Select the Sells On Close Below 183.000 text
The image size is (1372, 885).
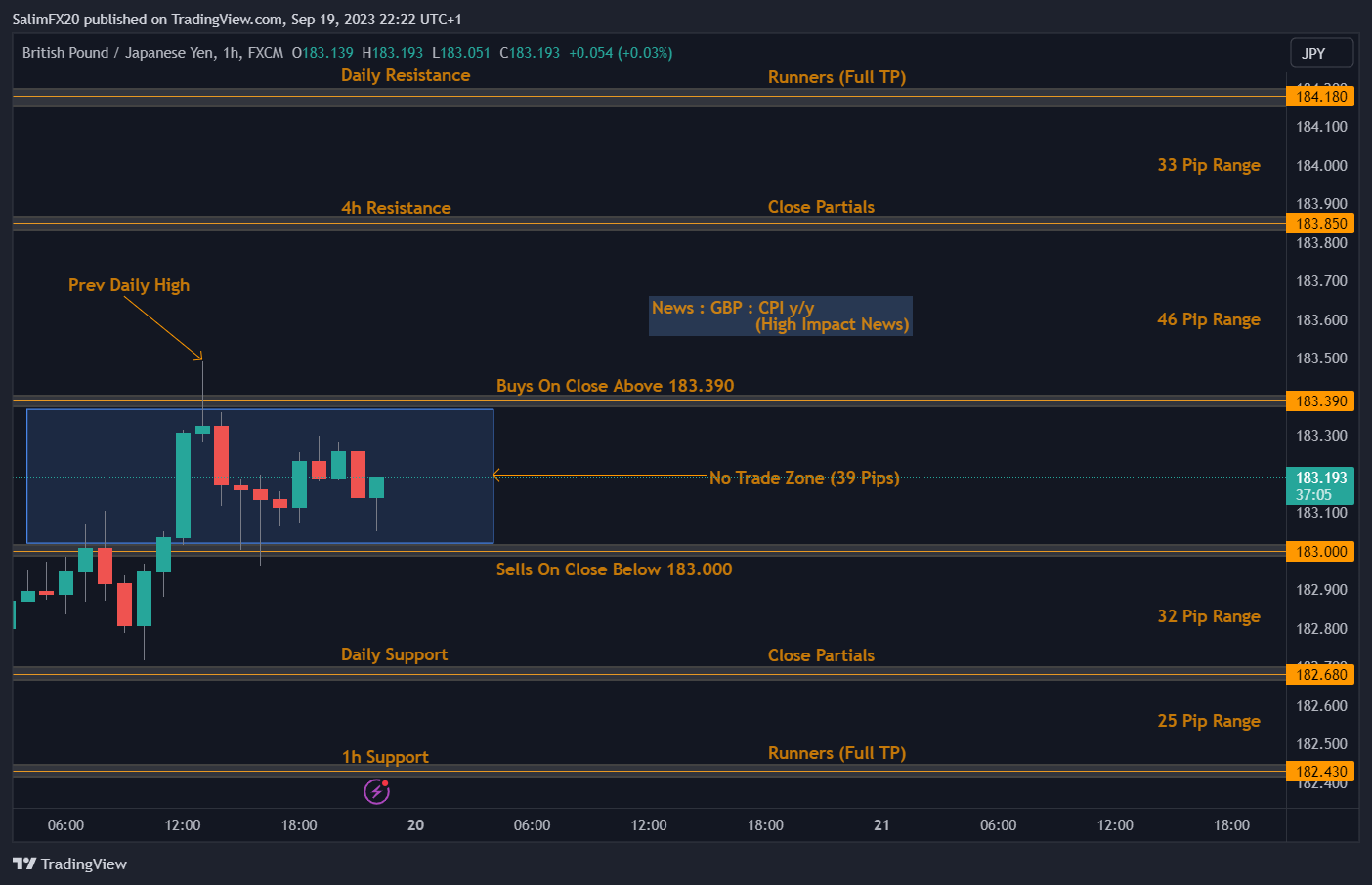pyautogui.click(x=614, y=569)
